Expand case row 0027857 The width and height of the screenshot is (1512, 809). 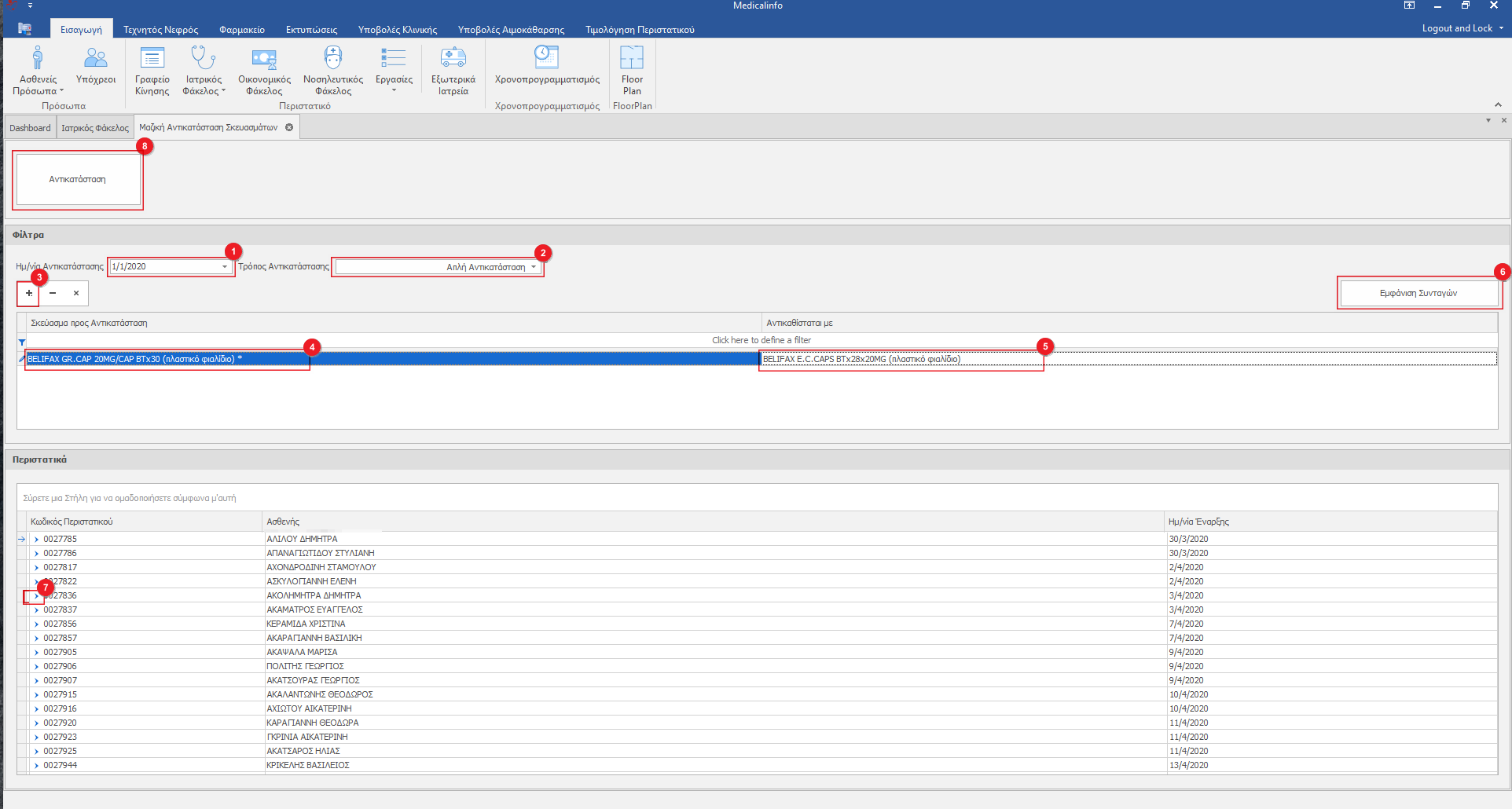[36, 639]
